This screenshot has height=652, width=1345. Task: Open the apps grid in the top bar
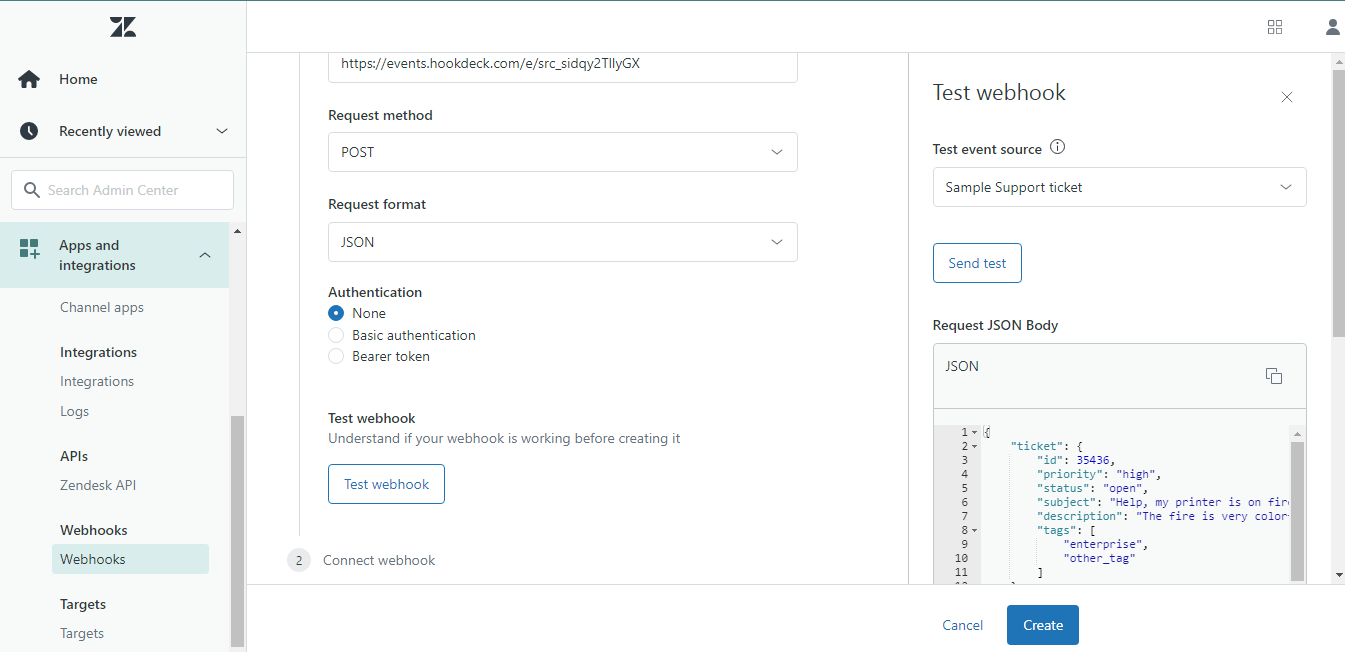[1274, 26]
